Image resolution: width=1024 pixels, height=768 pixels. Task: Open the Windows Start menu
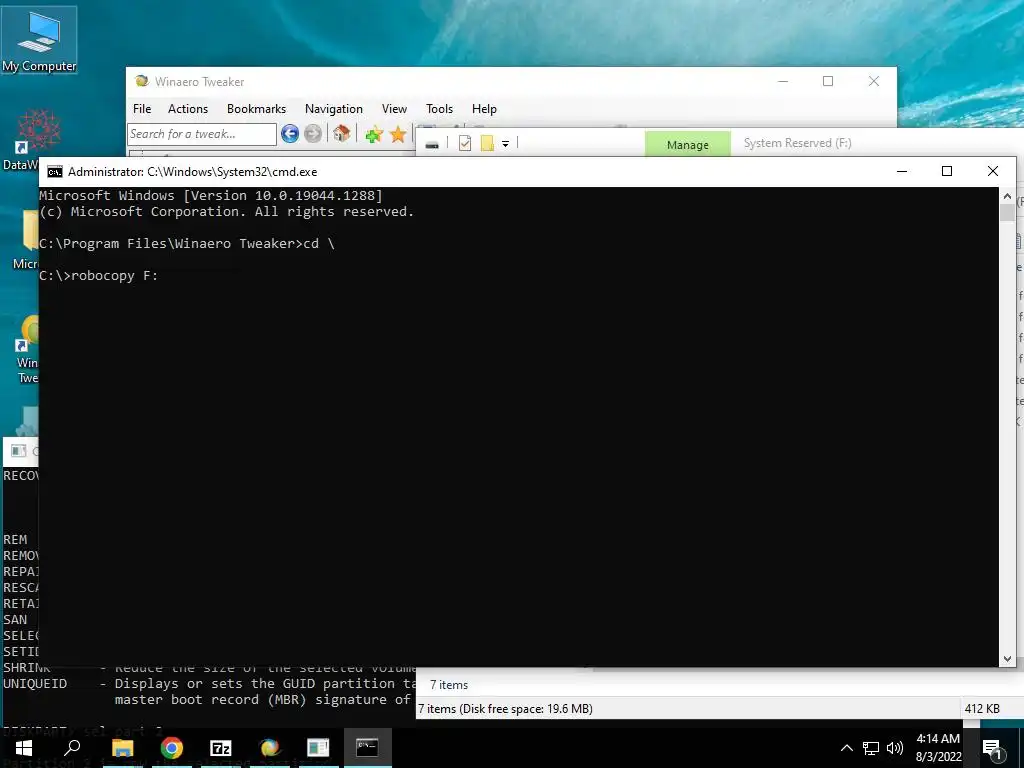click(24, 748)
